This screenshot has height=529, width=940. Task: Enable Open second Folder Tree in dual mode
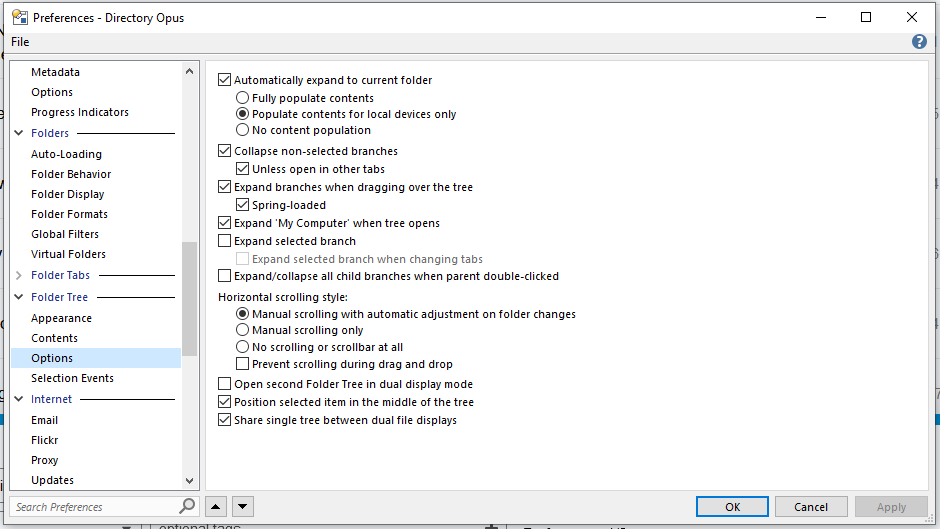click(224, 384)
